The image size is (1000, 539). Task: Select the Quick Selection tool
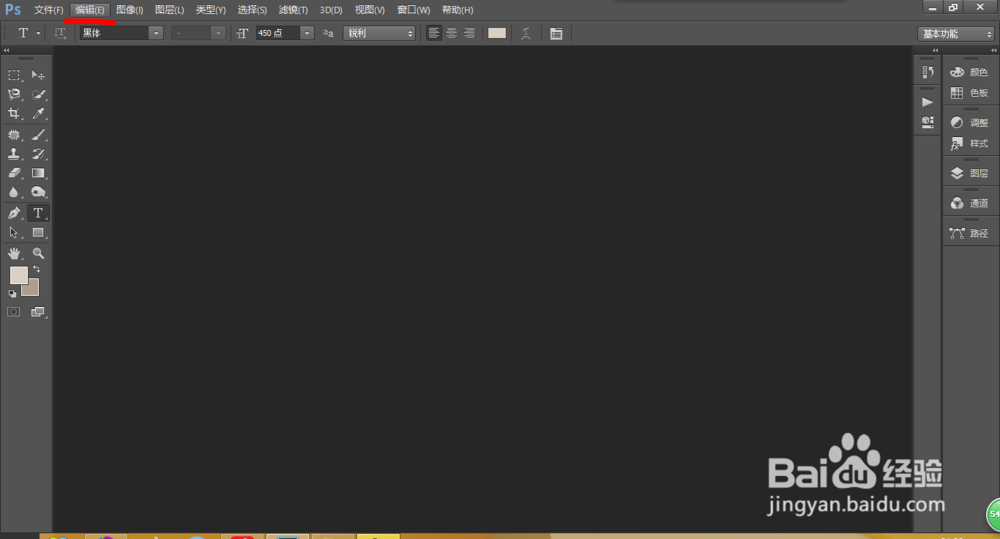coord(38,94)
